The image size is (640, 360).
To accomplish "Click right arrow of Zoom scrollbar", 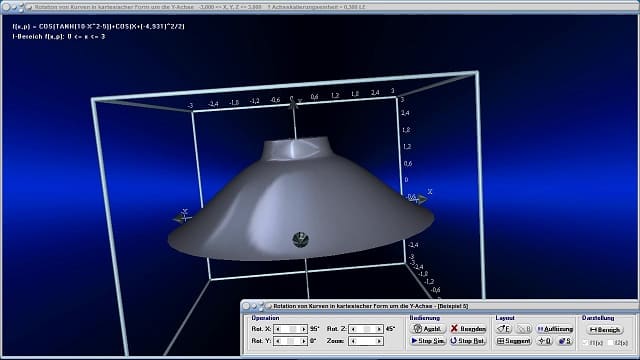I will point(379,341).
